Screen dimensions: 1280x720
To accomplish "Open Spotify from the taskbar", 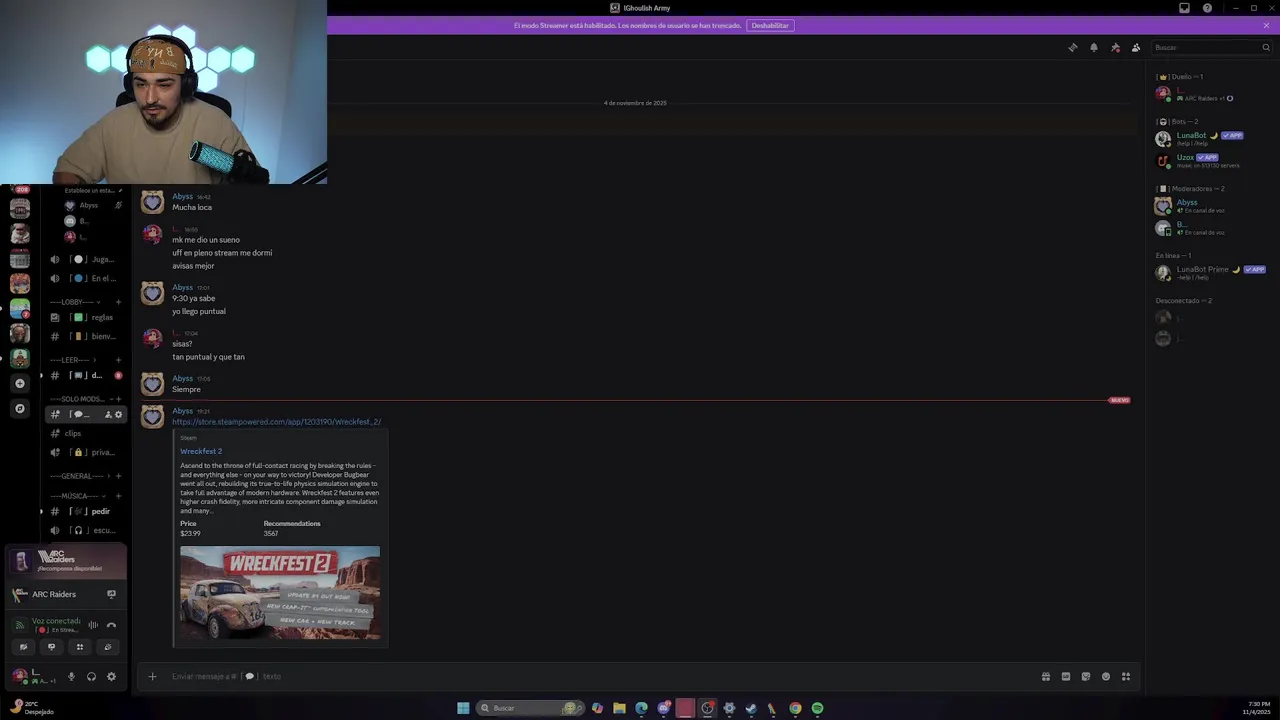I will 817,708.
